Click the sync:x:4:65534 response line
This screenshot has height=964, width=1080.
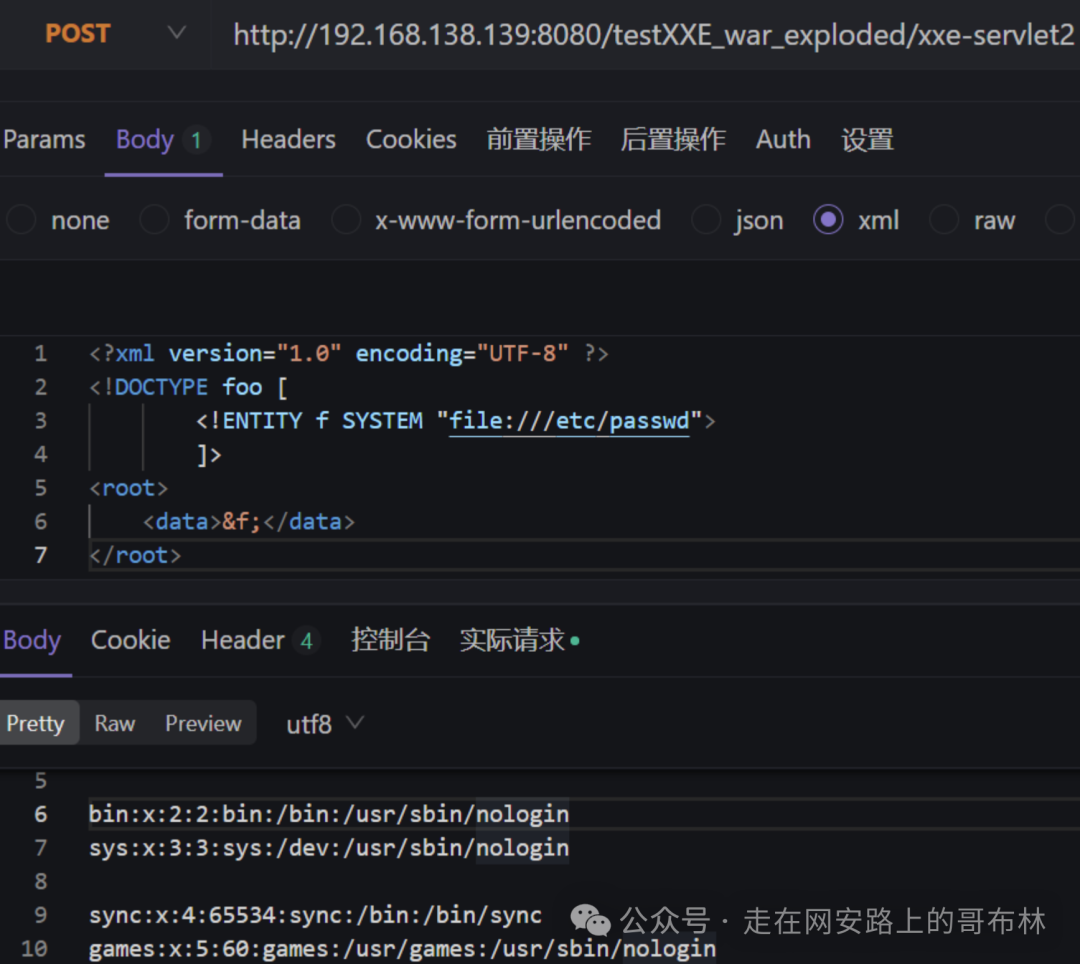coord(315,915)
